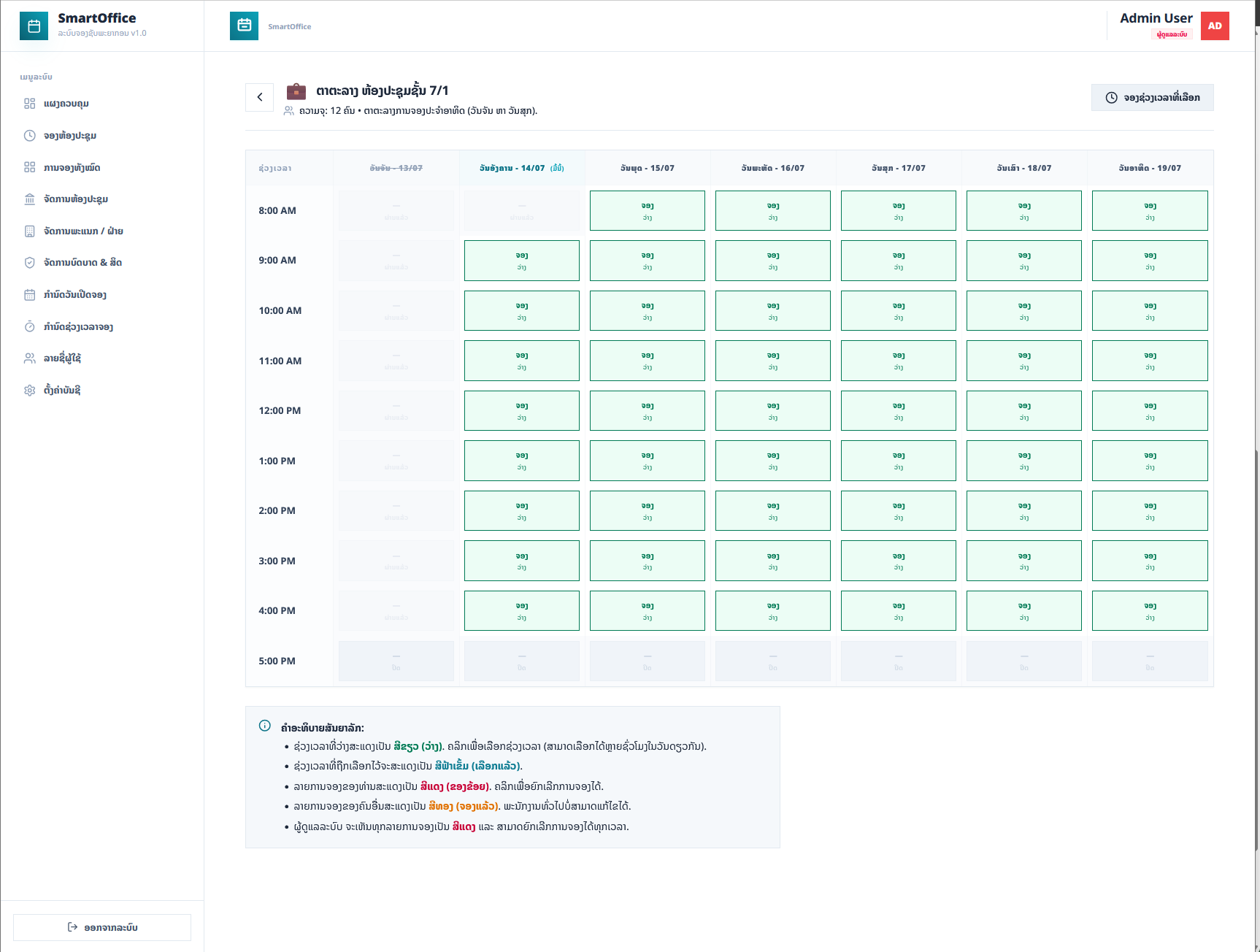
Task: Select the 3:00 PM slot on 15/07
Action: pos(648,561)
